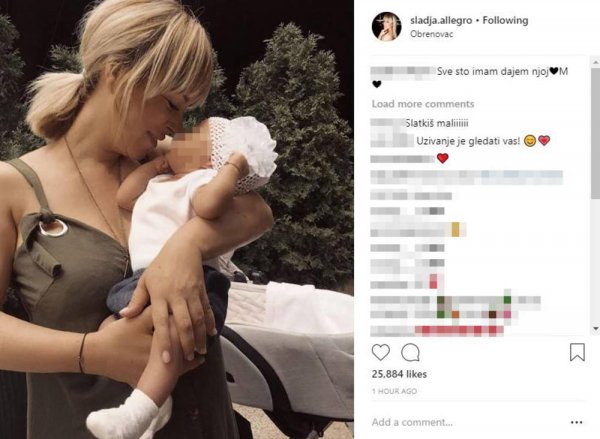
Task: Like the post with the heart icon
Action: tap(381, 353)
